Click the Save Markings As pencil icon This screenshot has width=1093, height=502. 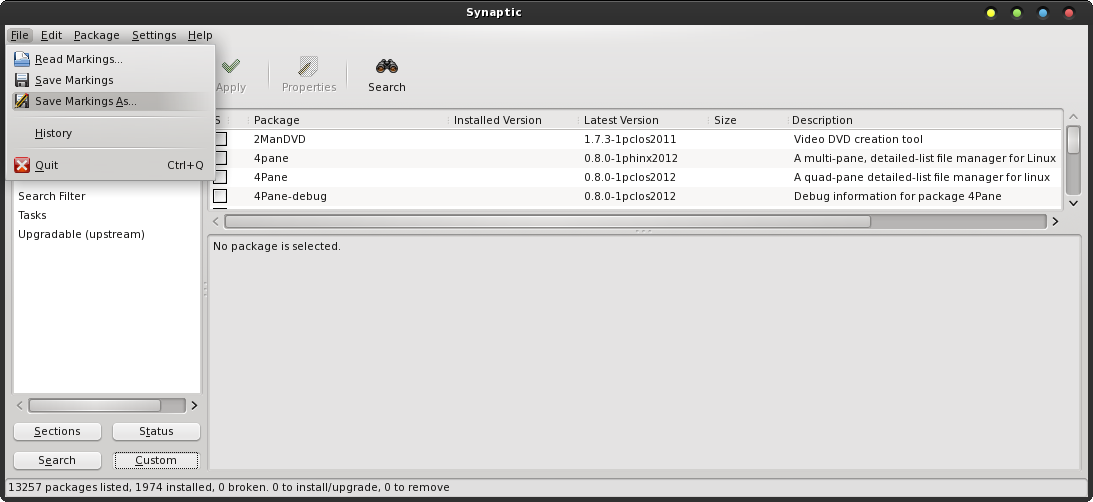22,101
